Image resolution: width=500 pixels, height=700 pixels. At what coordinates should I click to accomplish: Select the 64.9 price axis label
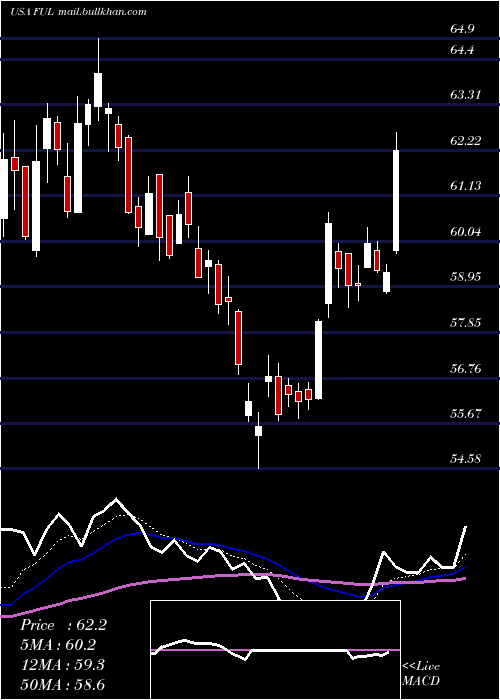[462, 29]
